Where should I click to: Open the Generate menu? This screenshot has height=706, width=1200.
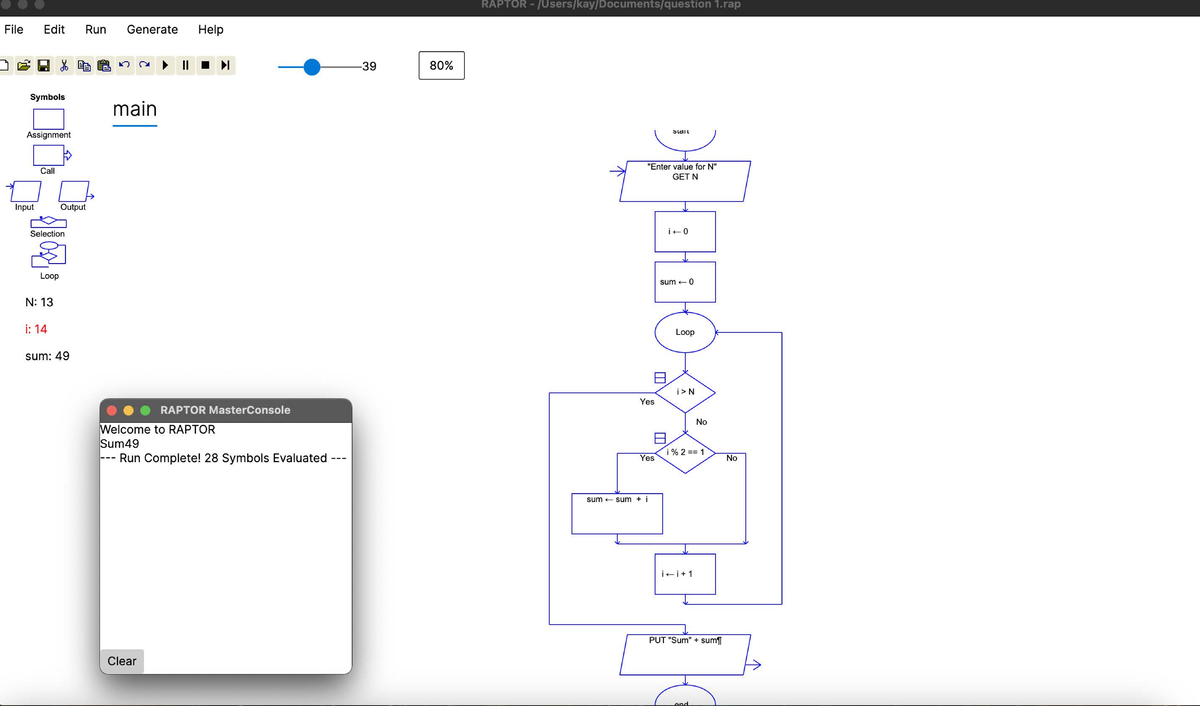[152, 29]
